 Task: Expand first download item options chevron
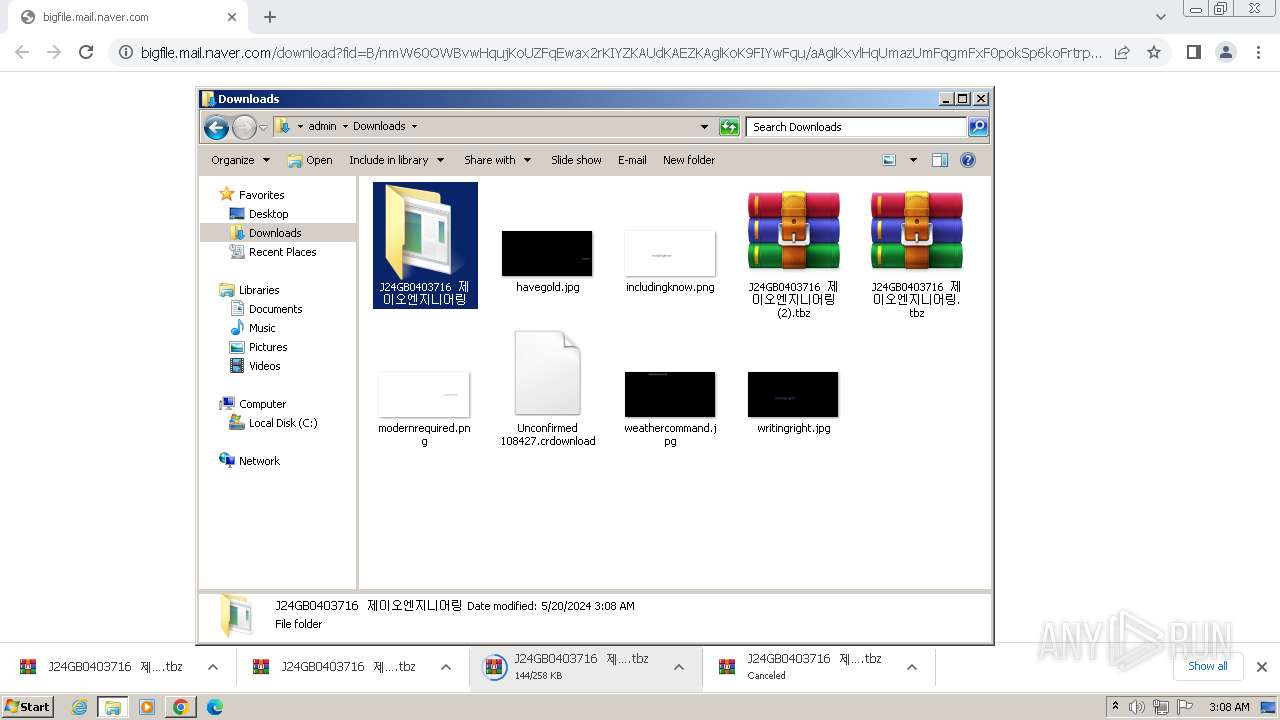[x=212, y=667]
